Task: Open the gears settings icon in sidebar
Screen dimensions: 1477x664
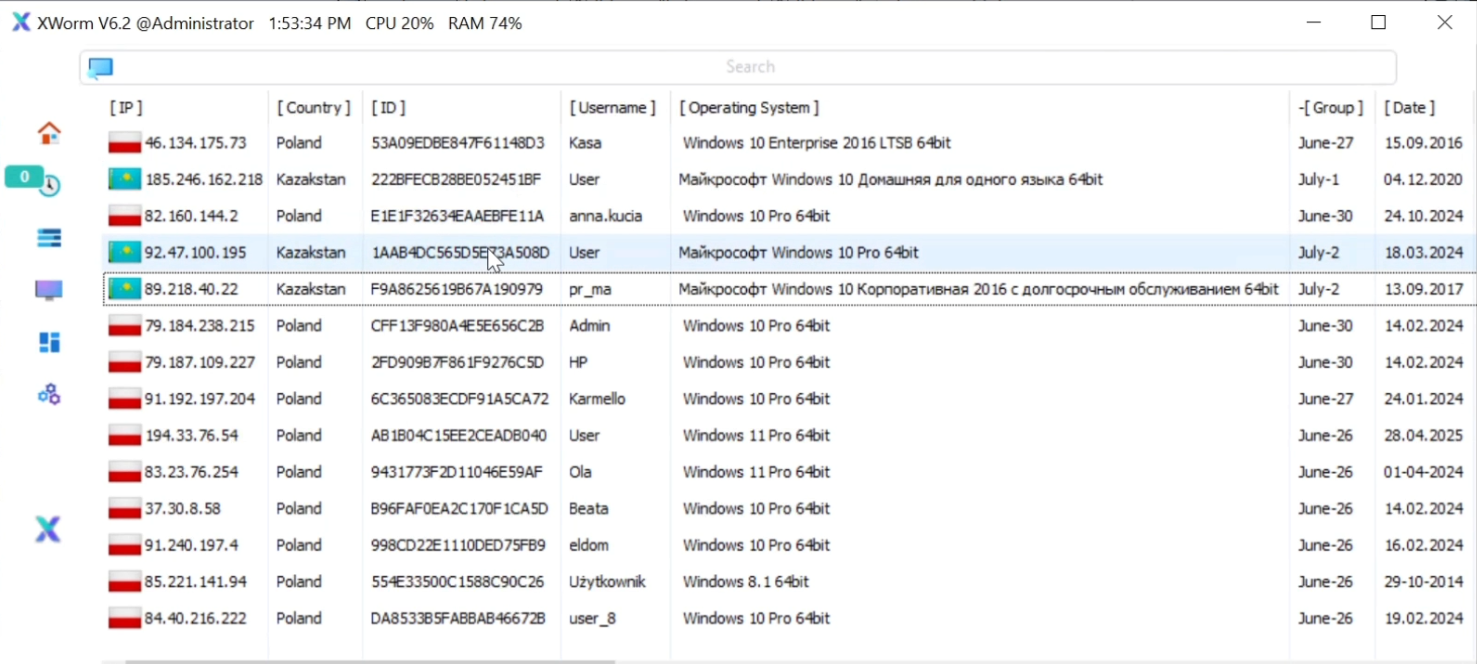Action: (x=49, y=395)
